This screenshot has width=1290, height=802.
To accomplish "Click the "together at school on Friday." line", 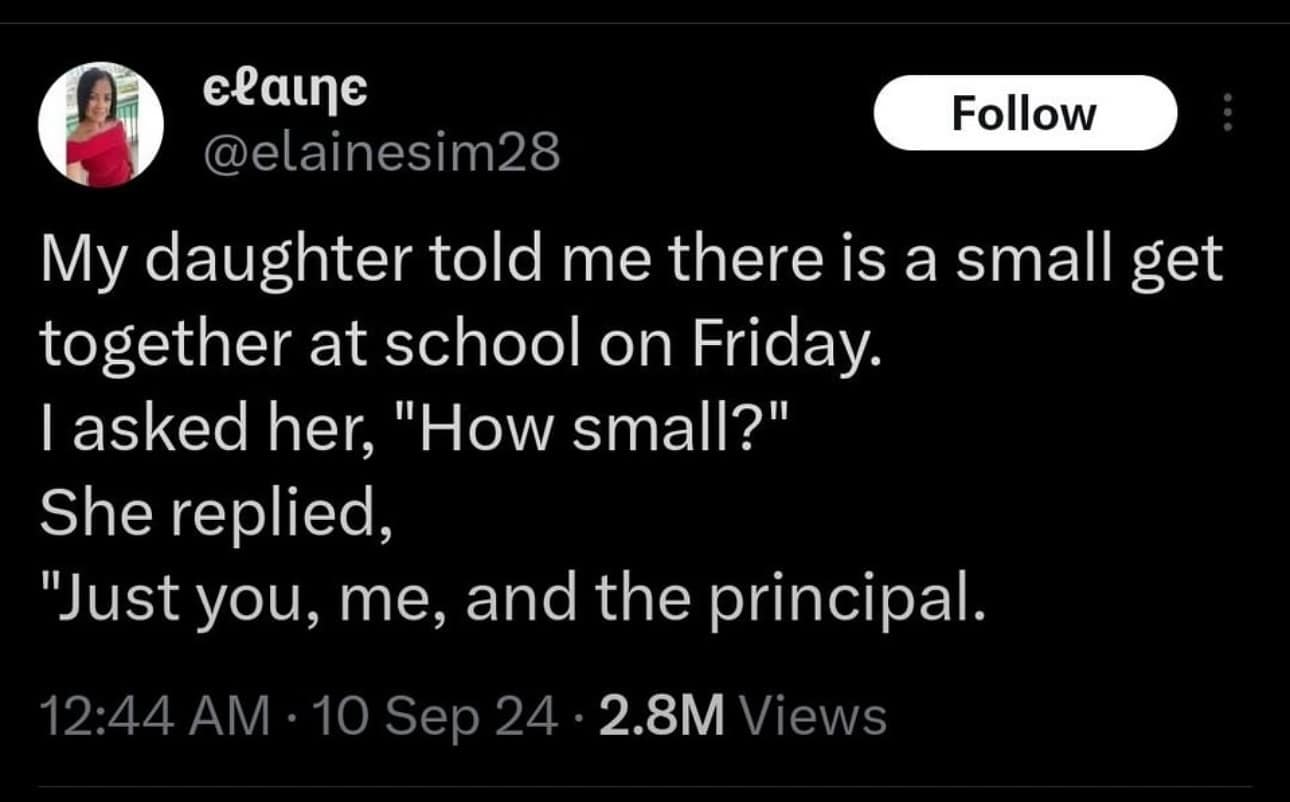I will tap(460, 345).
